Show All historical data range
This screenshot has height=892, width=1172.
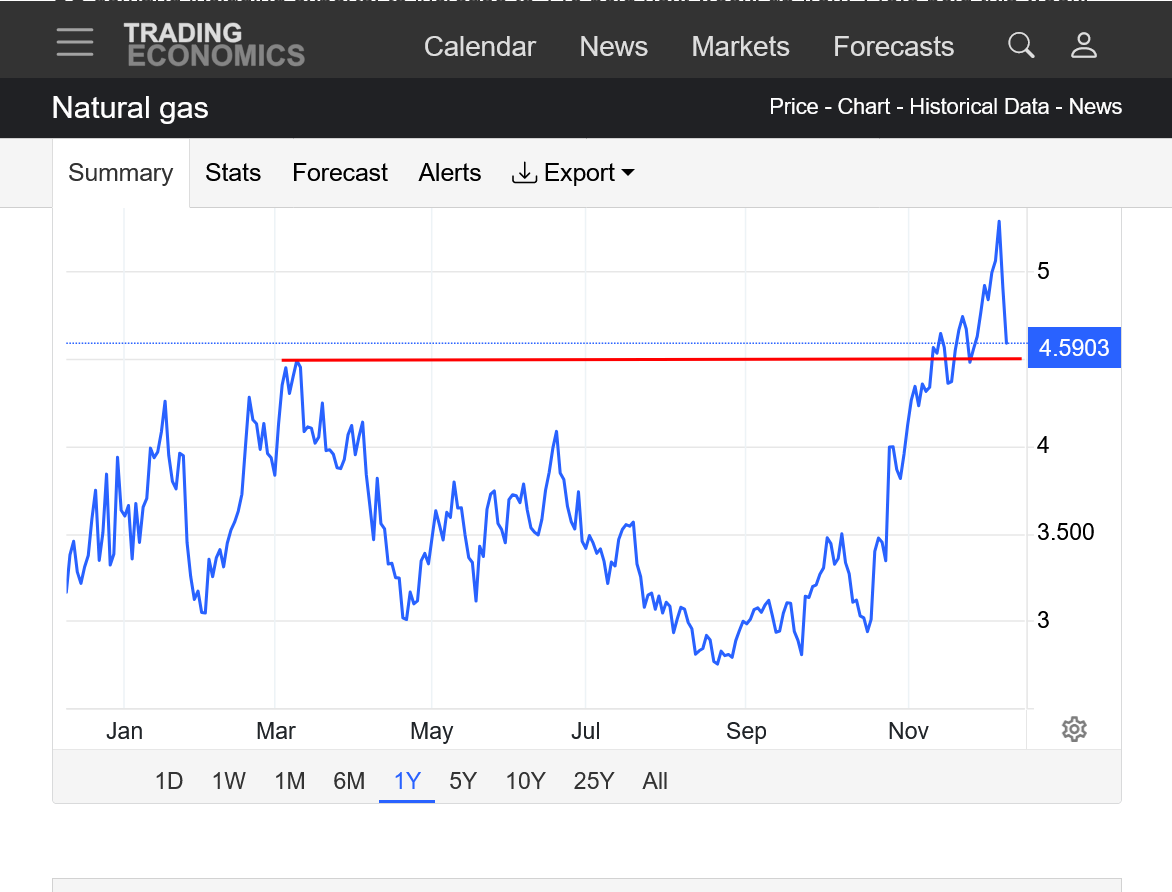(655, 781)
